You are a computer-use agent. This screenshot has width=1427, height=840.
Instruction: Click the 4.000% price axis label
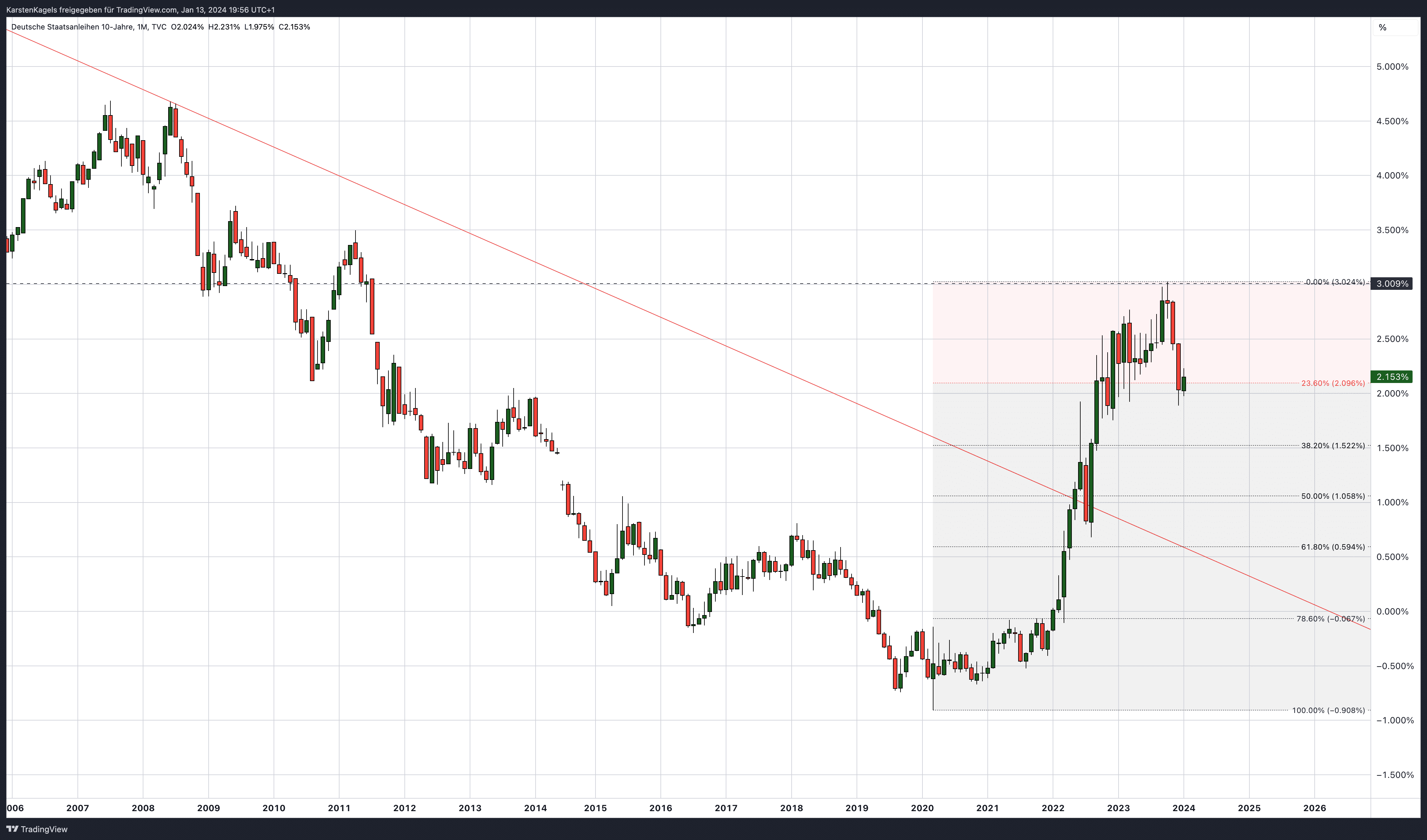tap(1392, 175)
